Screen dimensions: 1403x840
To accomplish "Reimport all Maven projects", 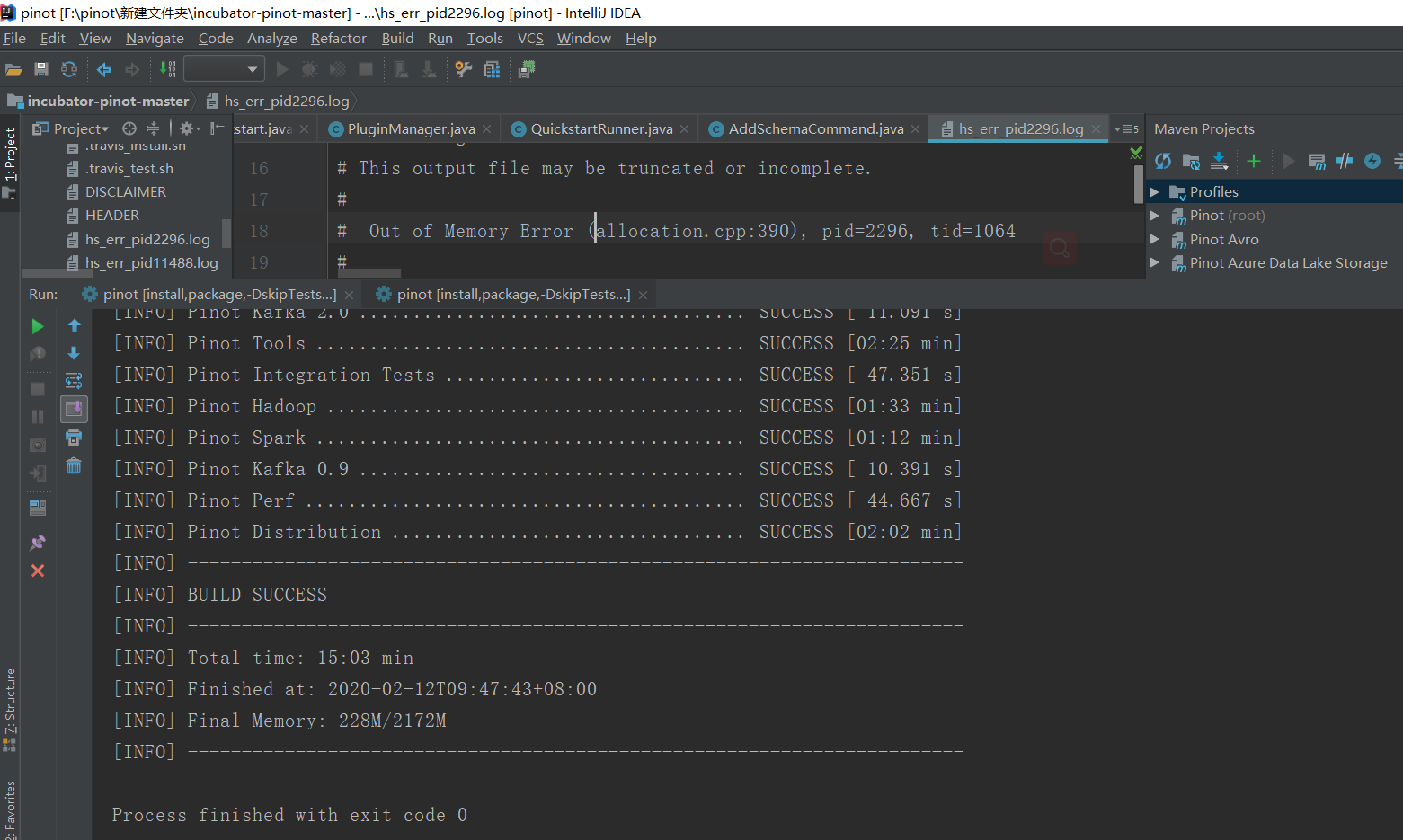I will click(1163, 161).
